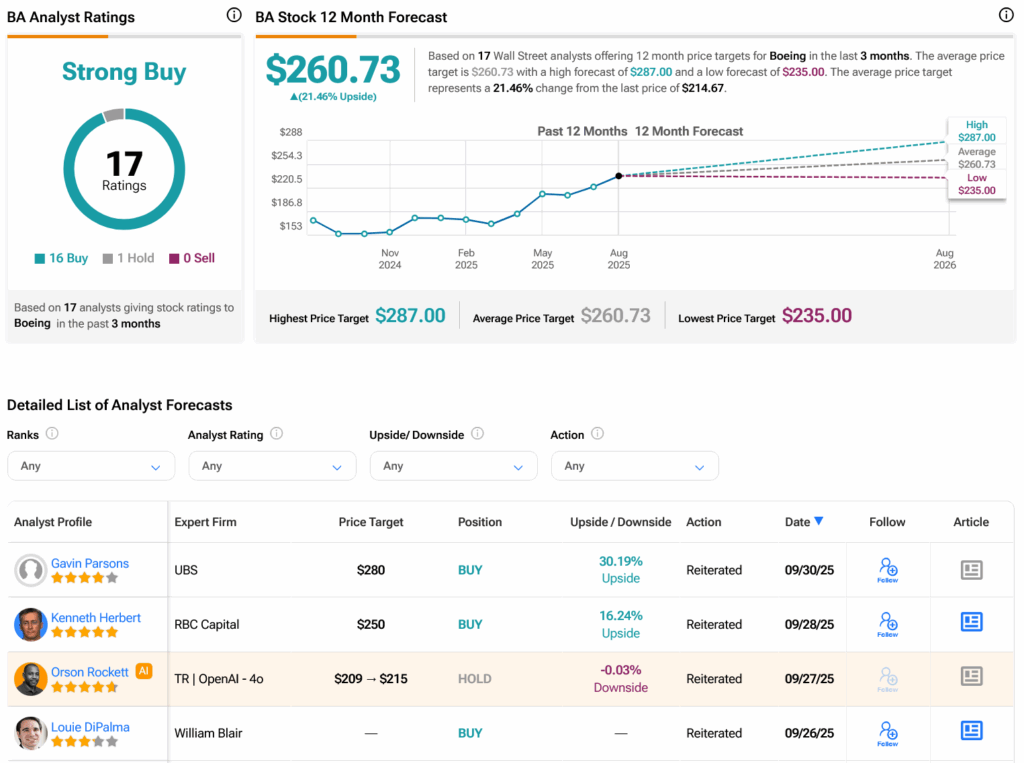This screenshot has width=1024, height=763.
Task: Open the Ranks filter dropdown
Action: (91, 466)
